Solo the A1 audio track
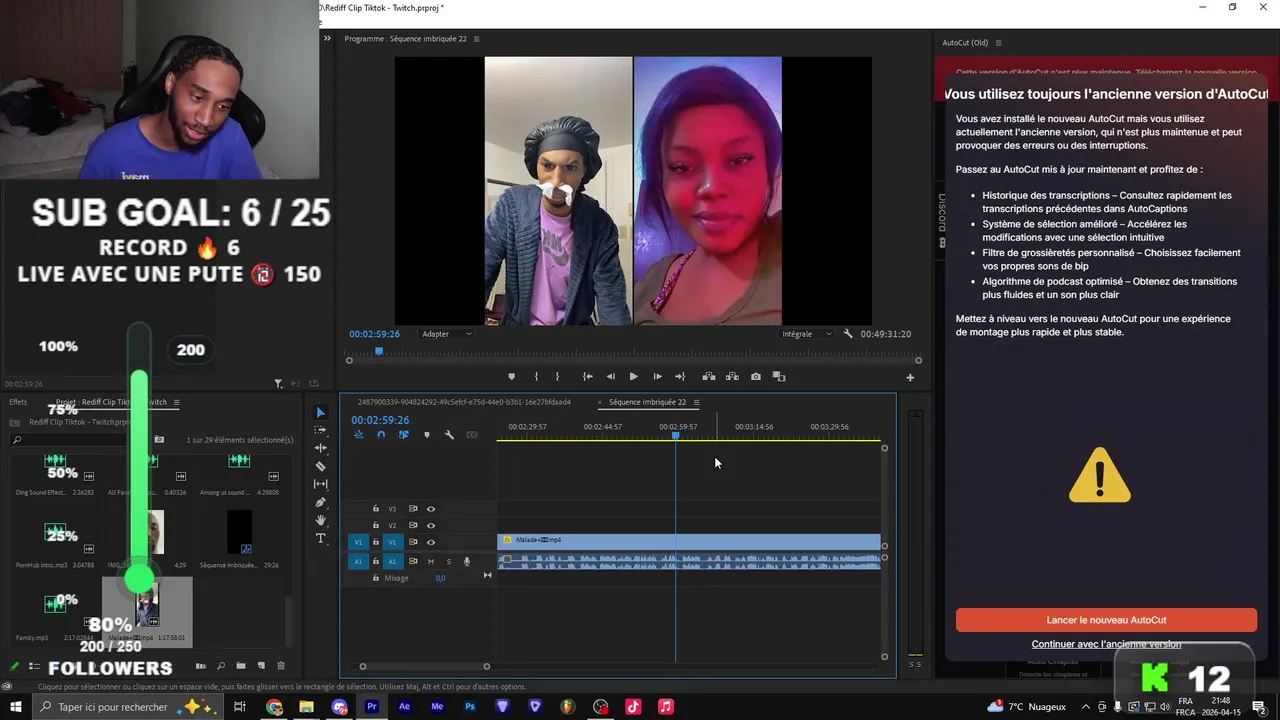 click(x=448, y=562)
